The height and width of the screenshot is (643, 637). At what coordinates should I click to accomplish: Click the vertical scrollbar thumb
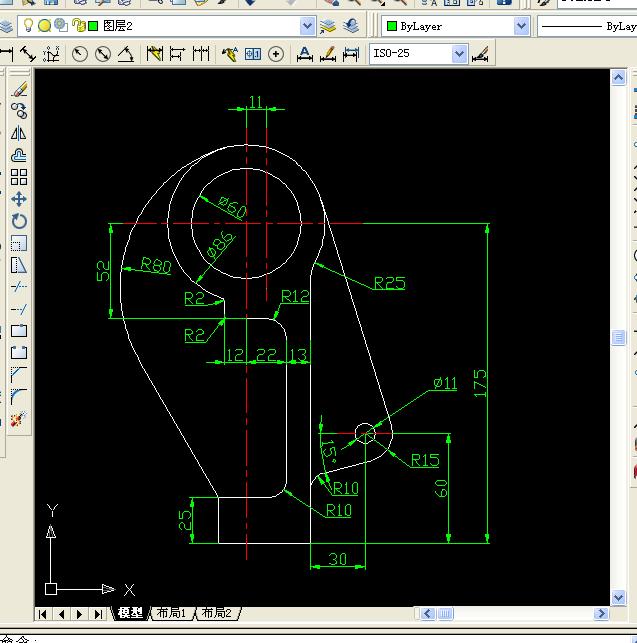coord(619,338)
